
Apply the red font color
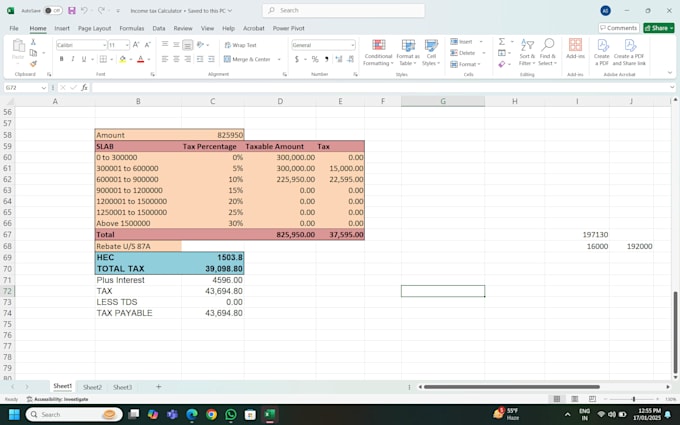point(141,59)
